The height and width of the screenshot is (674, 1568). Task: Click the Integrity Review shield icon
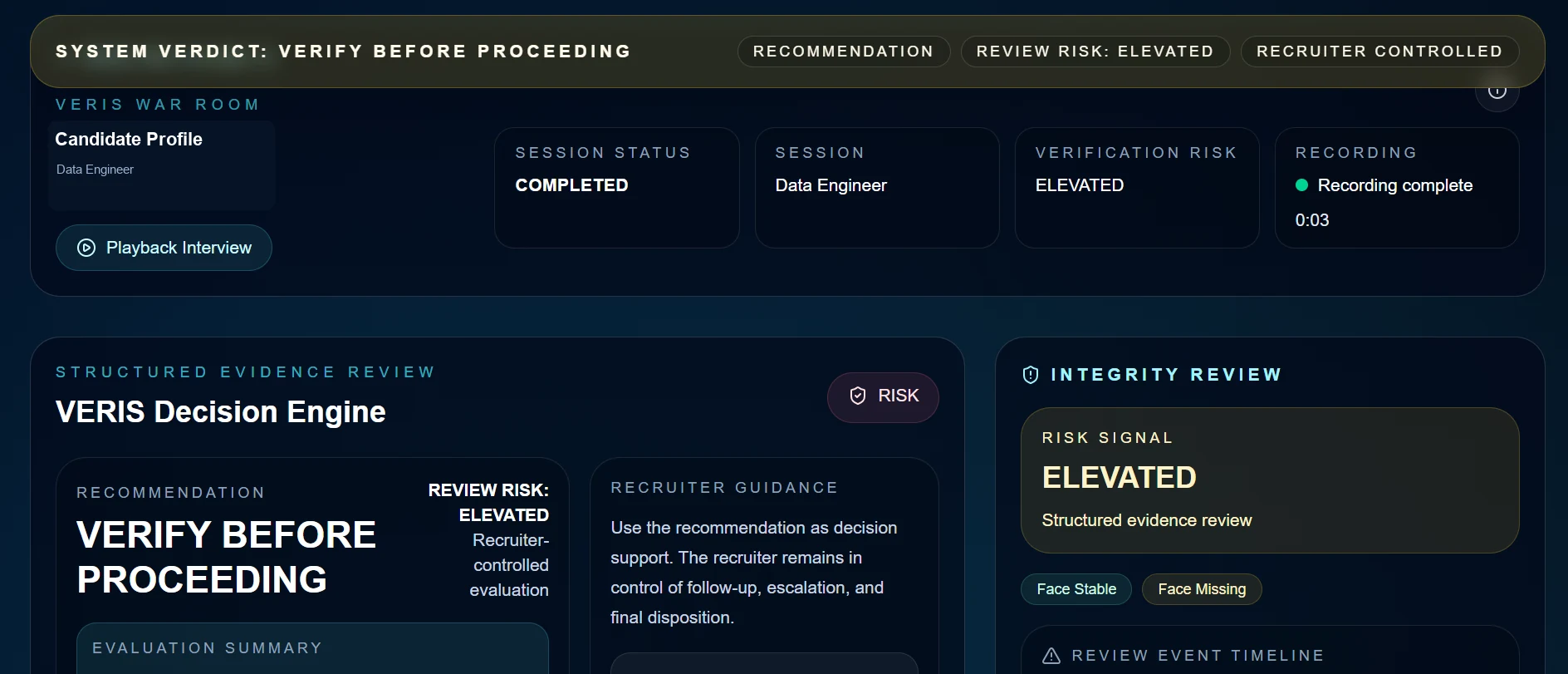pos(1031,375)
